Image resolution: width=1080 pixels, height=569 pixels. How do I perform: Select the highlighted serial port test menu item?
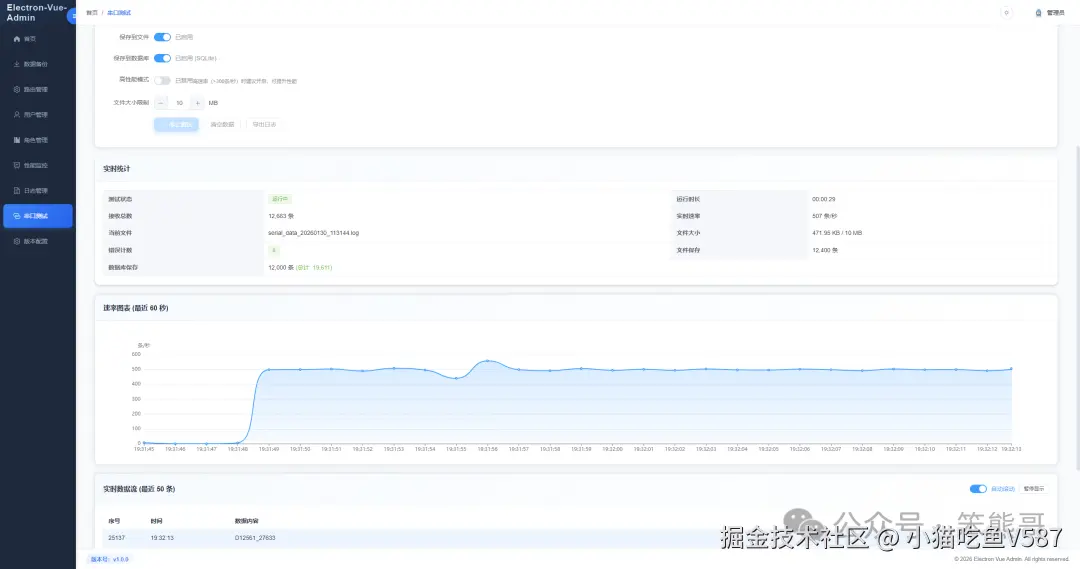pyautogui.click(x=38, y=216)
